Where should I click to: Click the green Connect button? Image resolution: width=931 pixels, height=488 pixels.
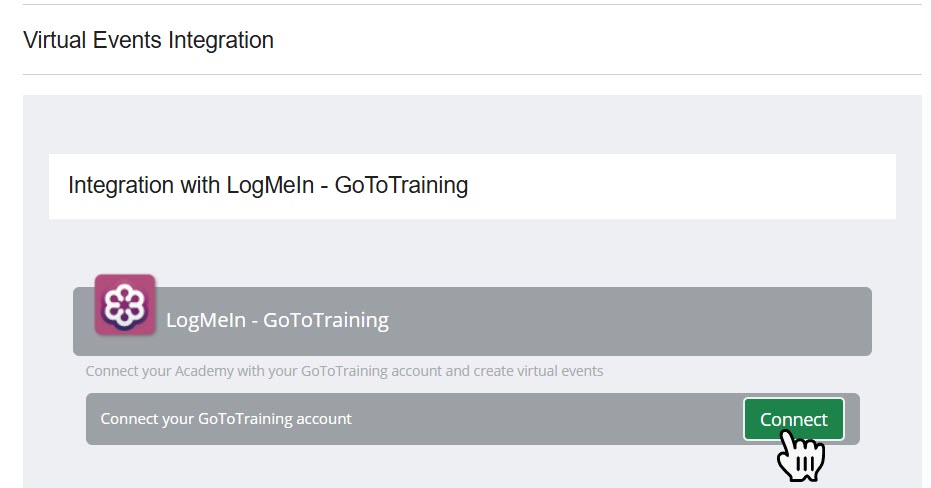[x=793, y=419]
